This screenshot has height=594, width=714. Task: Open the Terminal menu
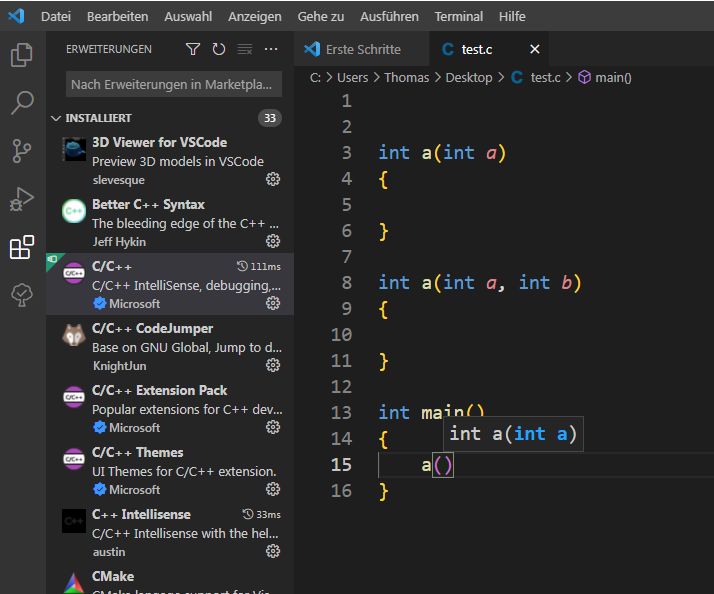coord(459,16)
